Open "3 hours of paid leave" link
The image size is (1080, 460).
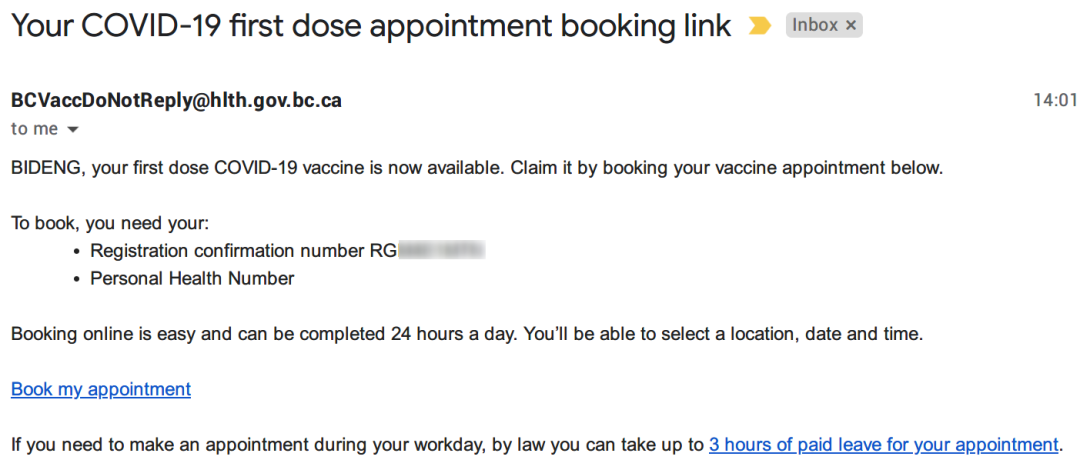pyautogui.click(x=883, y=444)
